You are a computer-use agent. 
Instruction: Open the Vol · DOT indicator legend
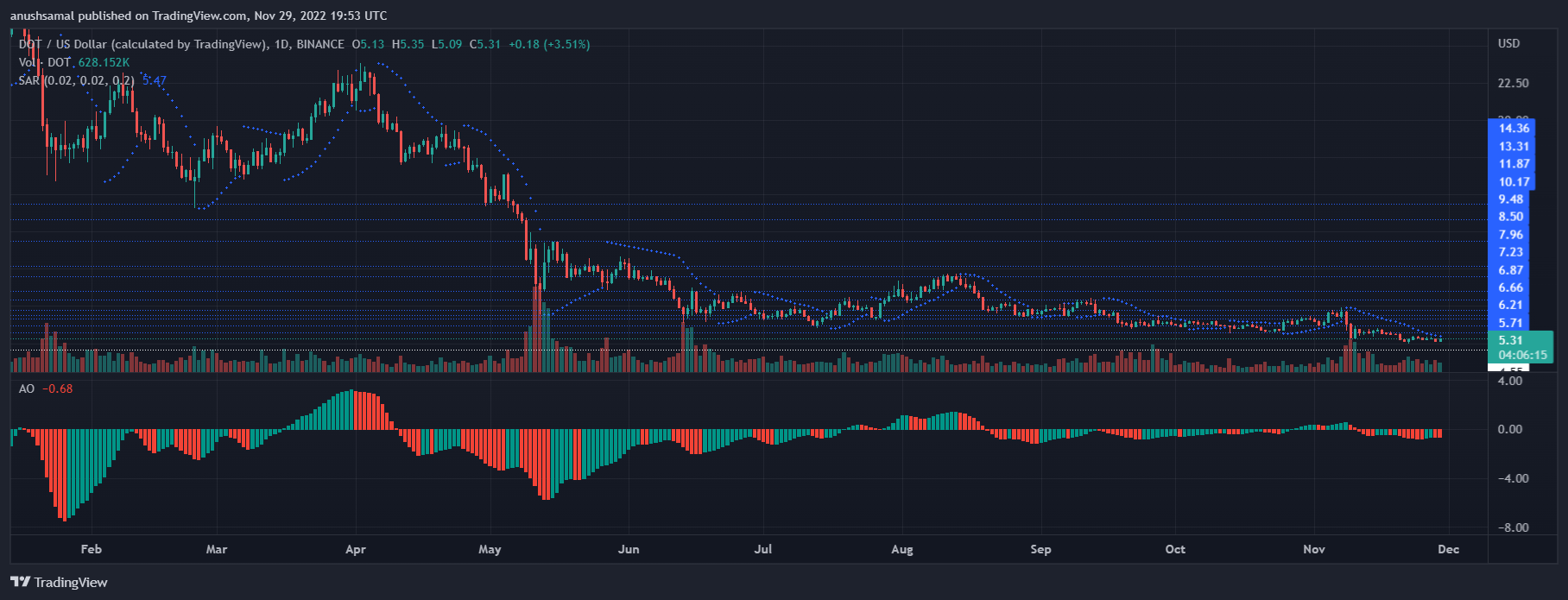click(45, 62)
